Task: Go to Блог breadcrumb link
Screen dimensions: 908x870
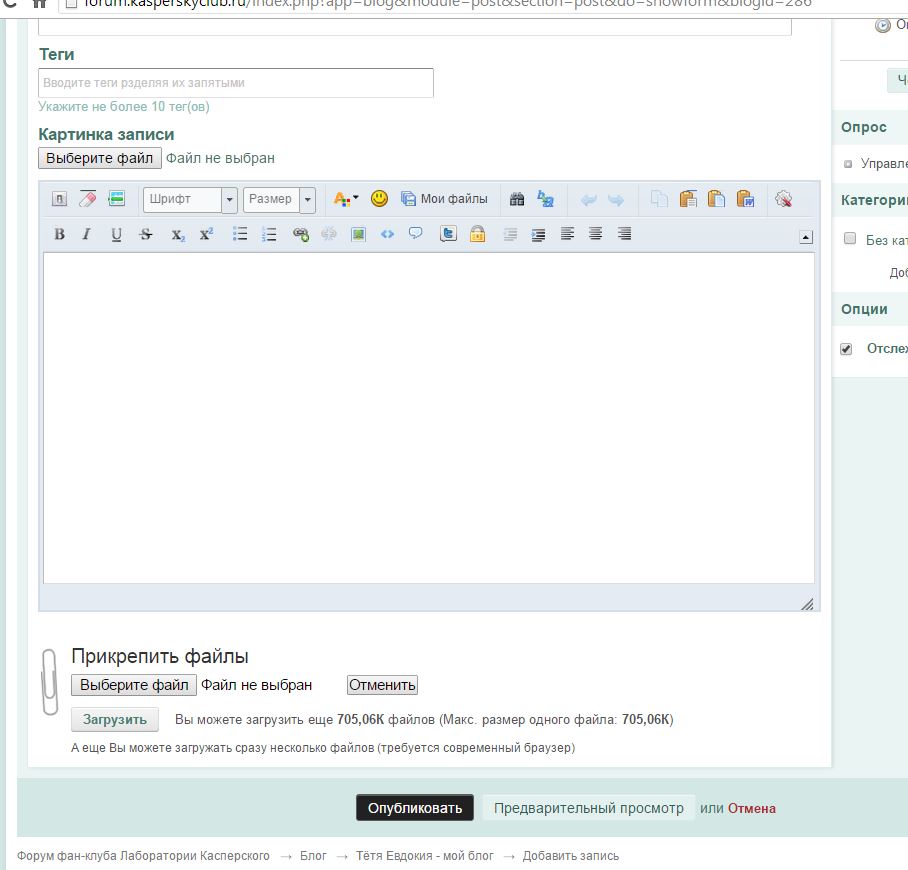Action: tap(313, 856)
